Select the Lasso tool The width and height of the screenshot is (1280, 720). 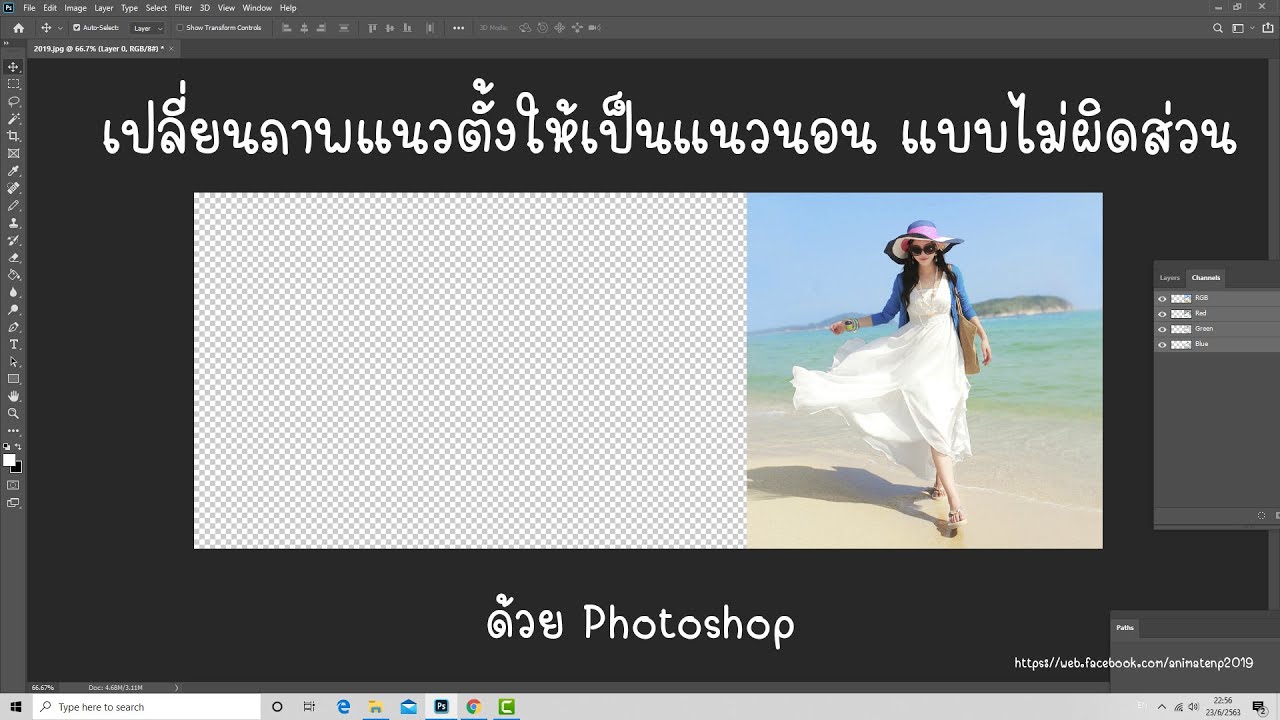13,101
